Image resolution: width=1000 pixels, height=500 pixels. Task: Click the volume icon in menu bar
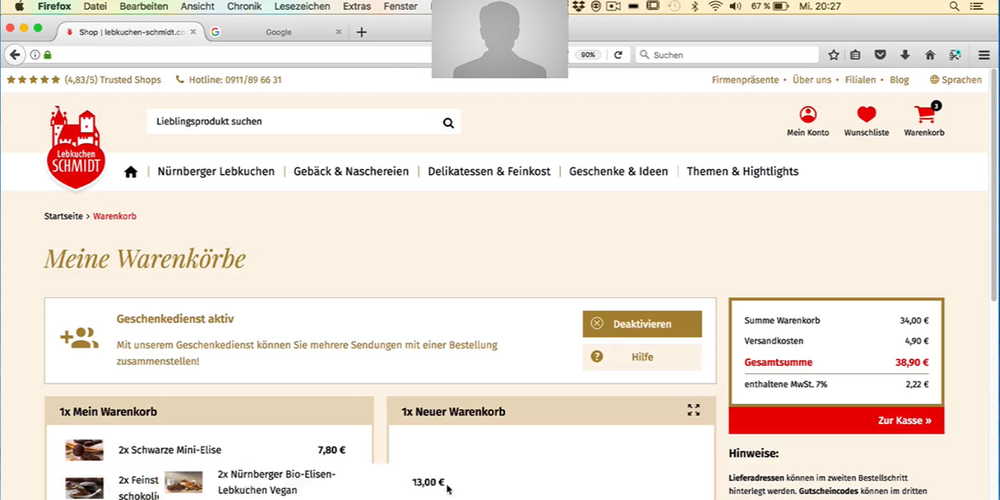(x=735, y=6)
